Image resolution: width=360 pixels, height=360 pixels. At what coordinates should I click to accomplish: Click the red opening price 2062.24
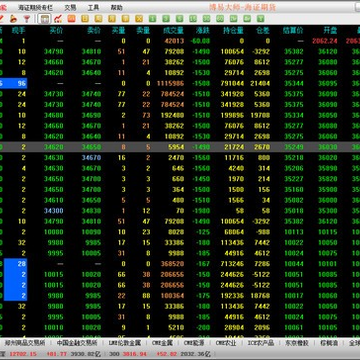[x=325, y=41]
